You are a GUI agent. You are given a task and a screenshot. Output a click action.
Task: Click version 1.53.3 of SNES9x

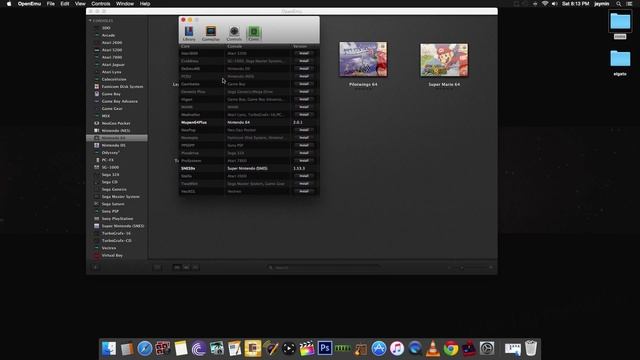point(299,168)
